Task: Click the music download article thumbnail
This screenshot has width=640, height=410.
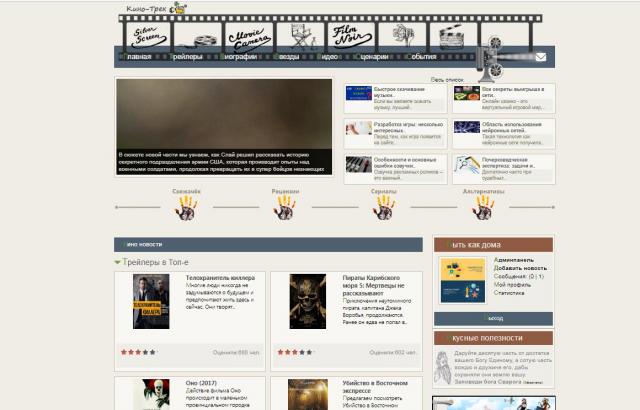Action: (x=359, y=93)
